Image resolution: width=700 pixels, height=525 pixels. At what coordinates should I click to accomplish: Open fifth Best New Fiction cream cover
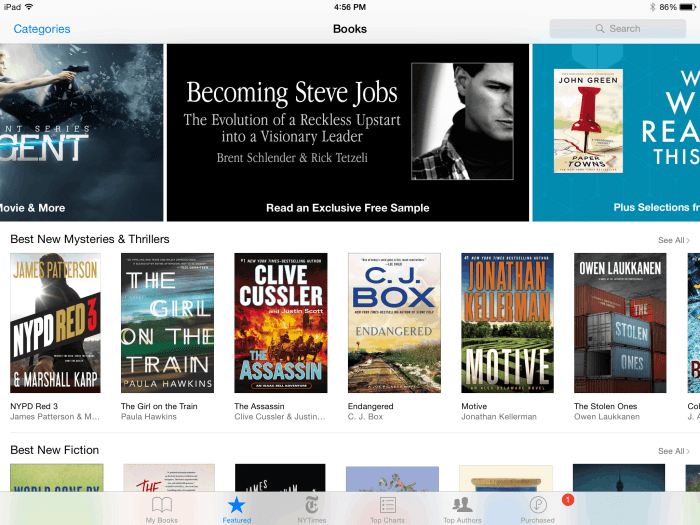pos(506,479)
